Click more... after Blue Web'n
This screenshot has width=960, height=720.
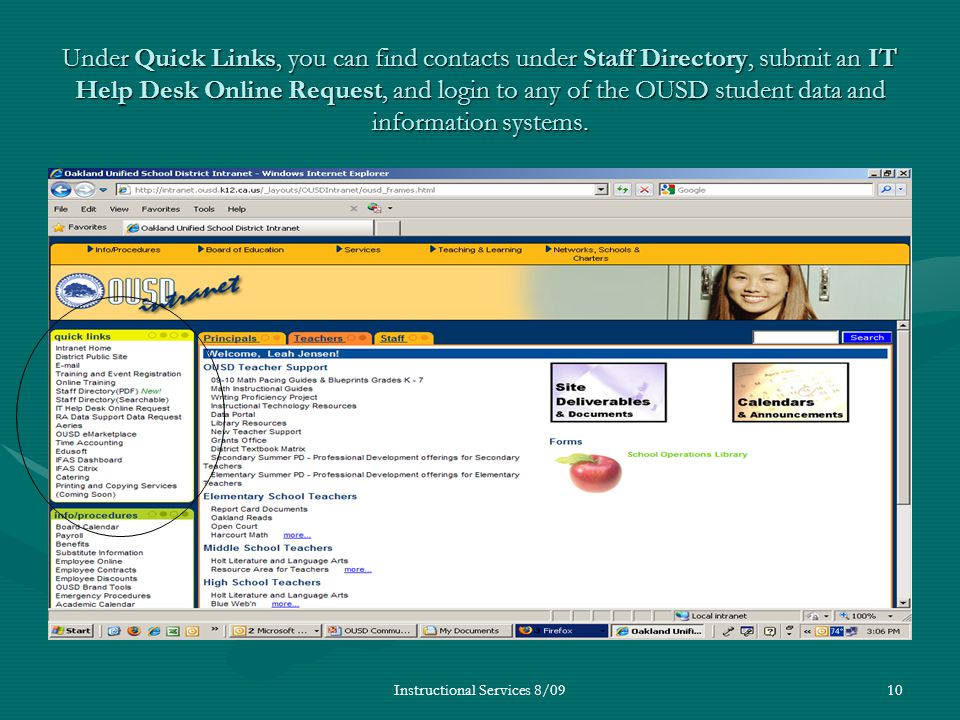pos(285,604)
